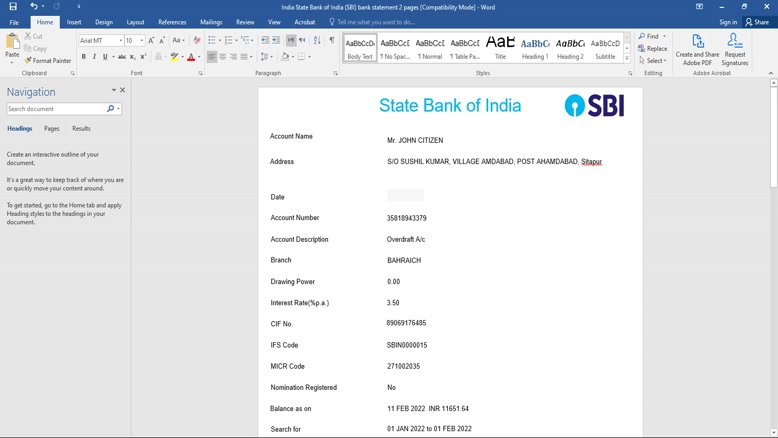Open the Insert ribbon tab
This screenshot has height=438, width=778.
coord(74,22)
